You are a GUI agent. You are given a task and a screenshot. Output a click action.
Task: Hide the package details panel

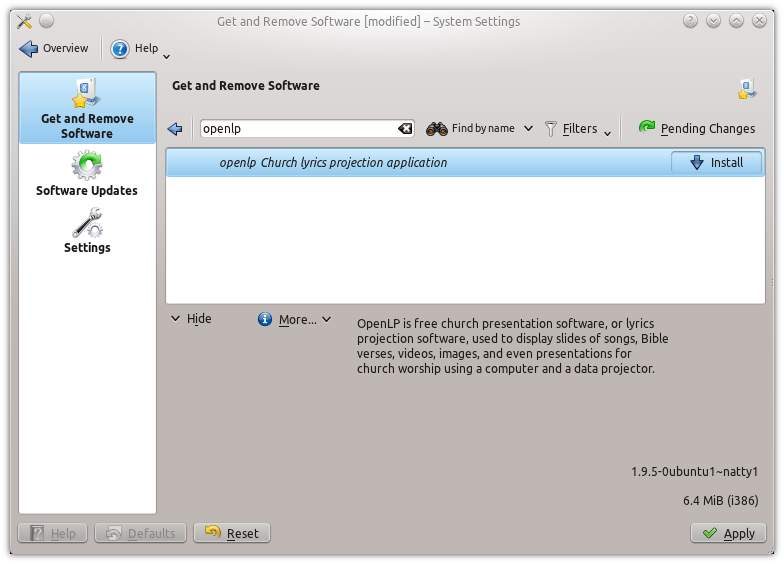pos(192,319)
